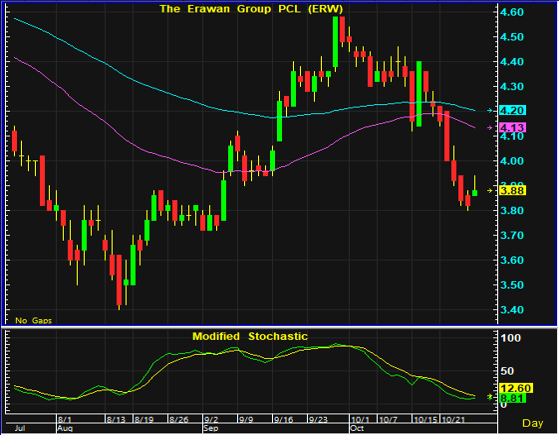
Task: Click the 9/16 date marker
Action: (x=283, y=419)
